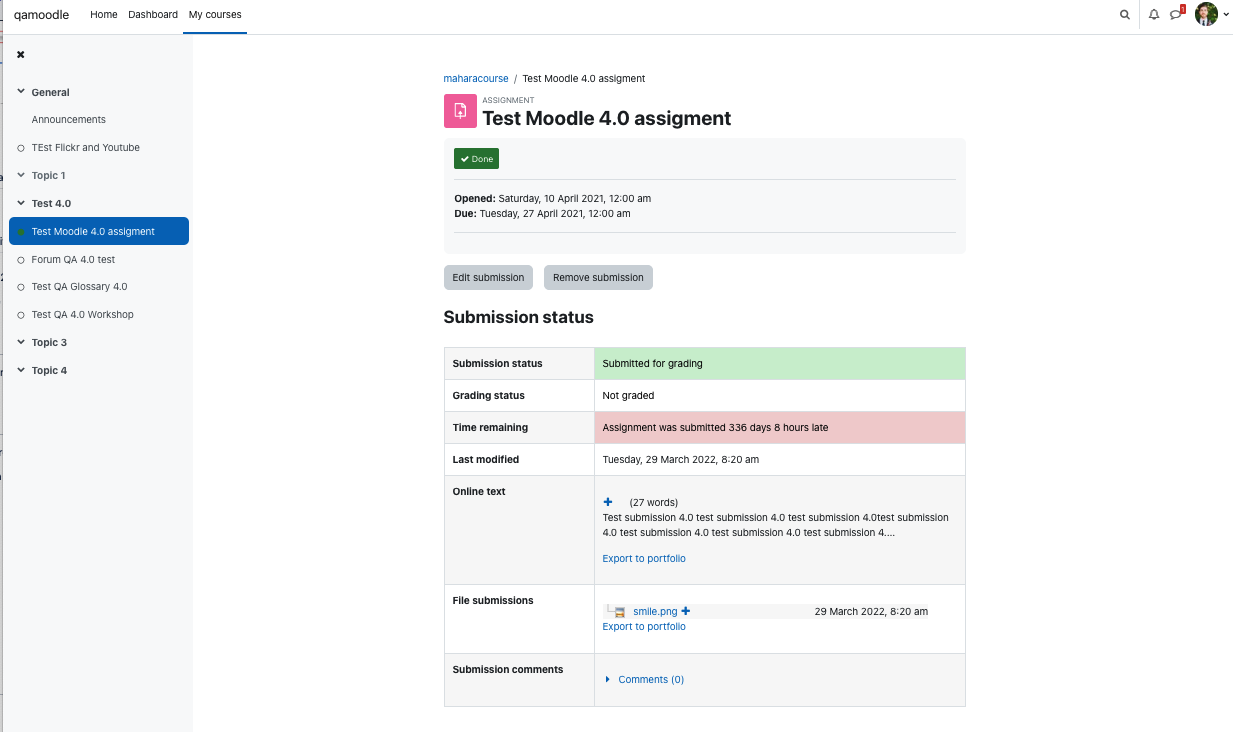This screenshot has width=1233, height=732.
Task: Click the Topic 3 section title
Action: point(49,342)
